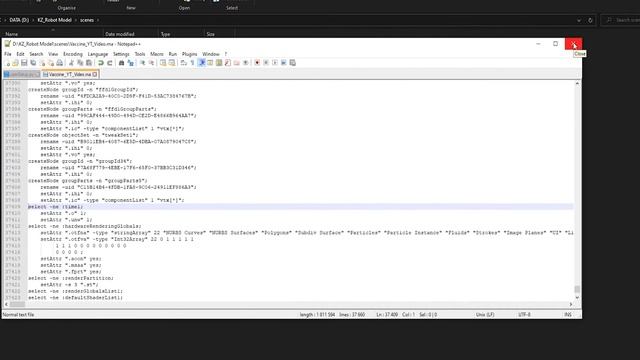Open the File menu
The image size is (640, 360).
tap(8, 54)
